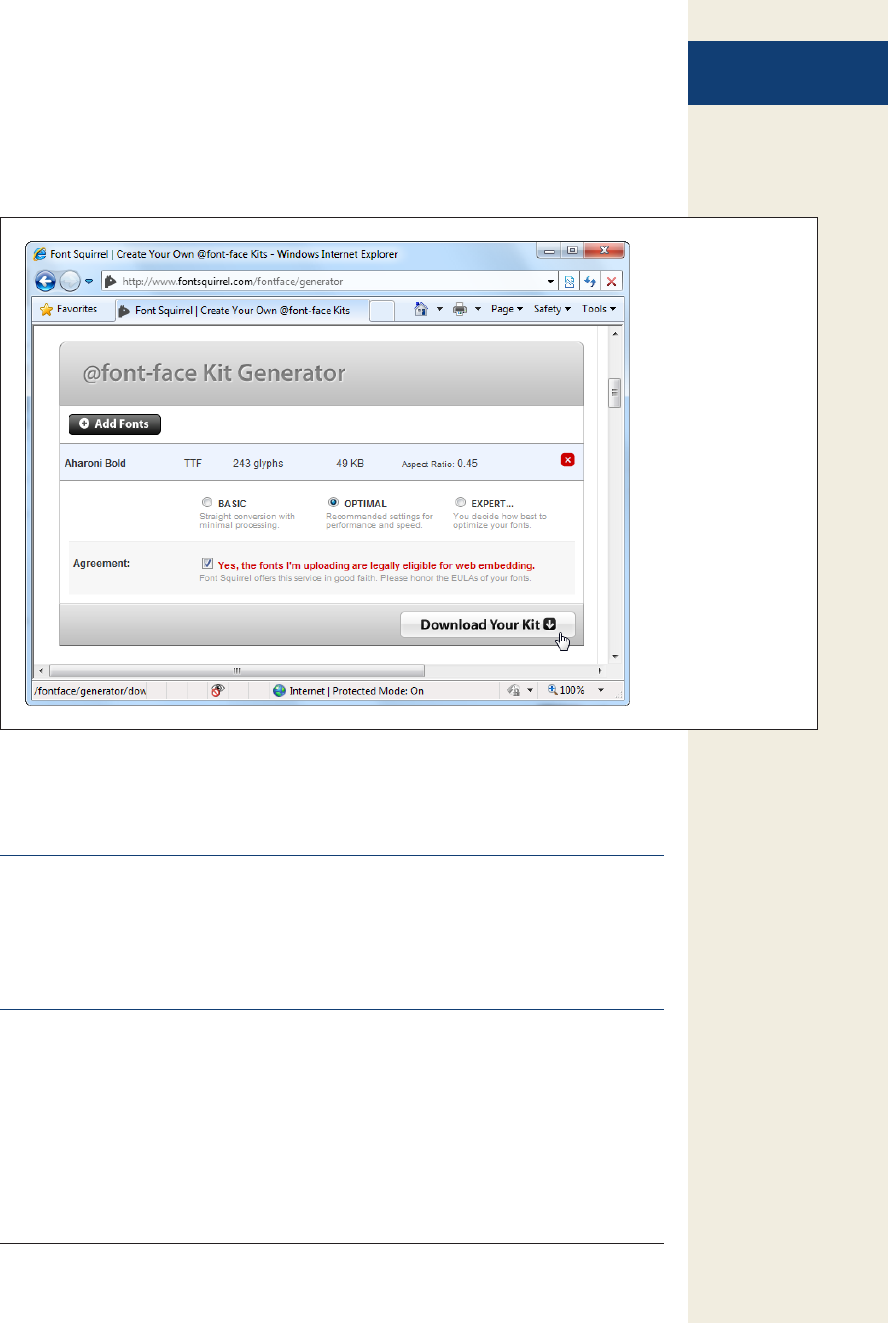Open the Safety menu
This screenshot has width=888, height=1323.
pos(552,310)
